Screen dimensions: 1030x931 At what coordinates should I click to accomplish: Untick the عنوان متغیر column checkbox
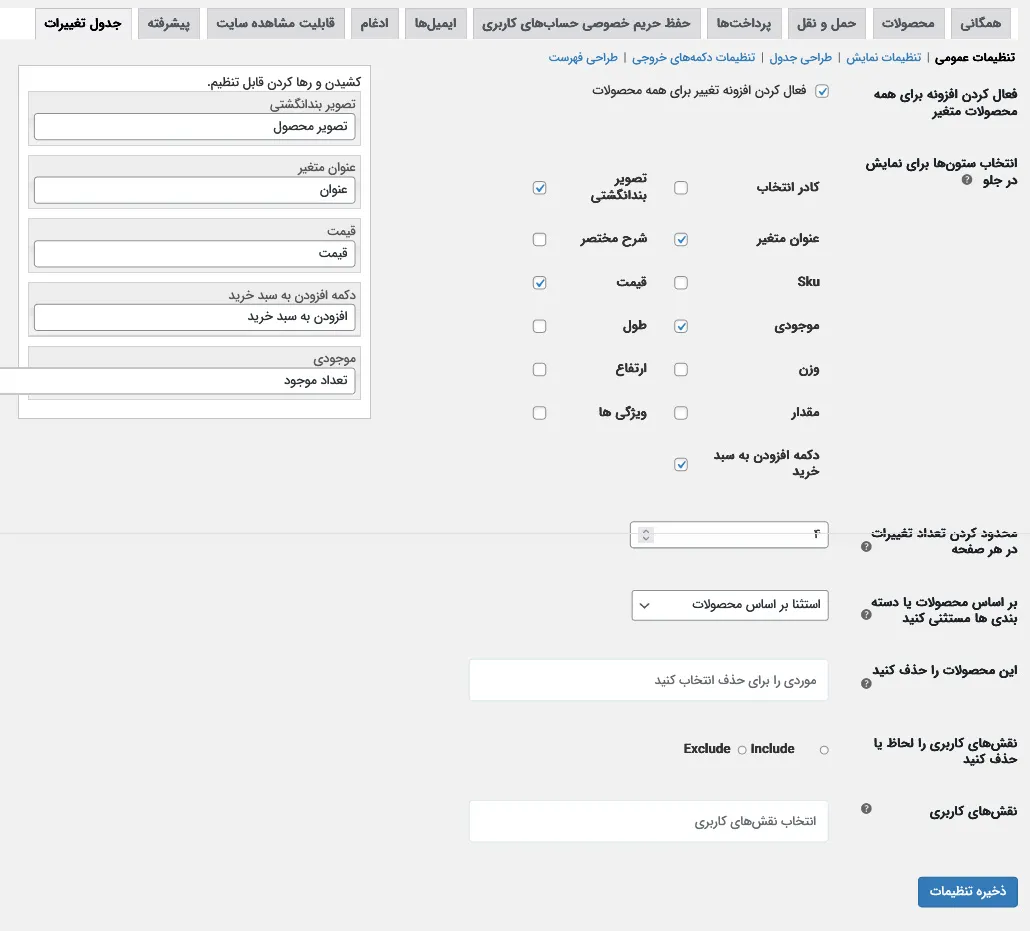(x=681, y=239)
